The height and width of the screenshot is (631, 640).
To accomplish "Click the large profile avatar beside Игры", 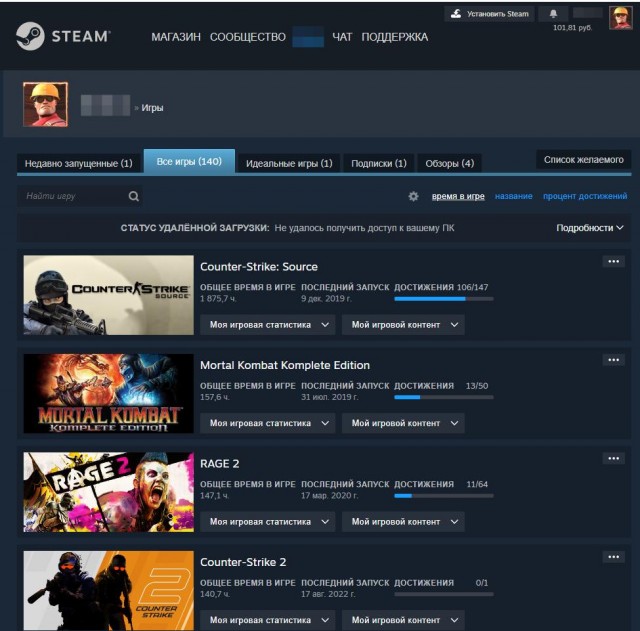I will tap(46, 104).
